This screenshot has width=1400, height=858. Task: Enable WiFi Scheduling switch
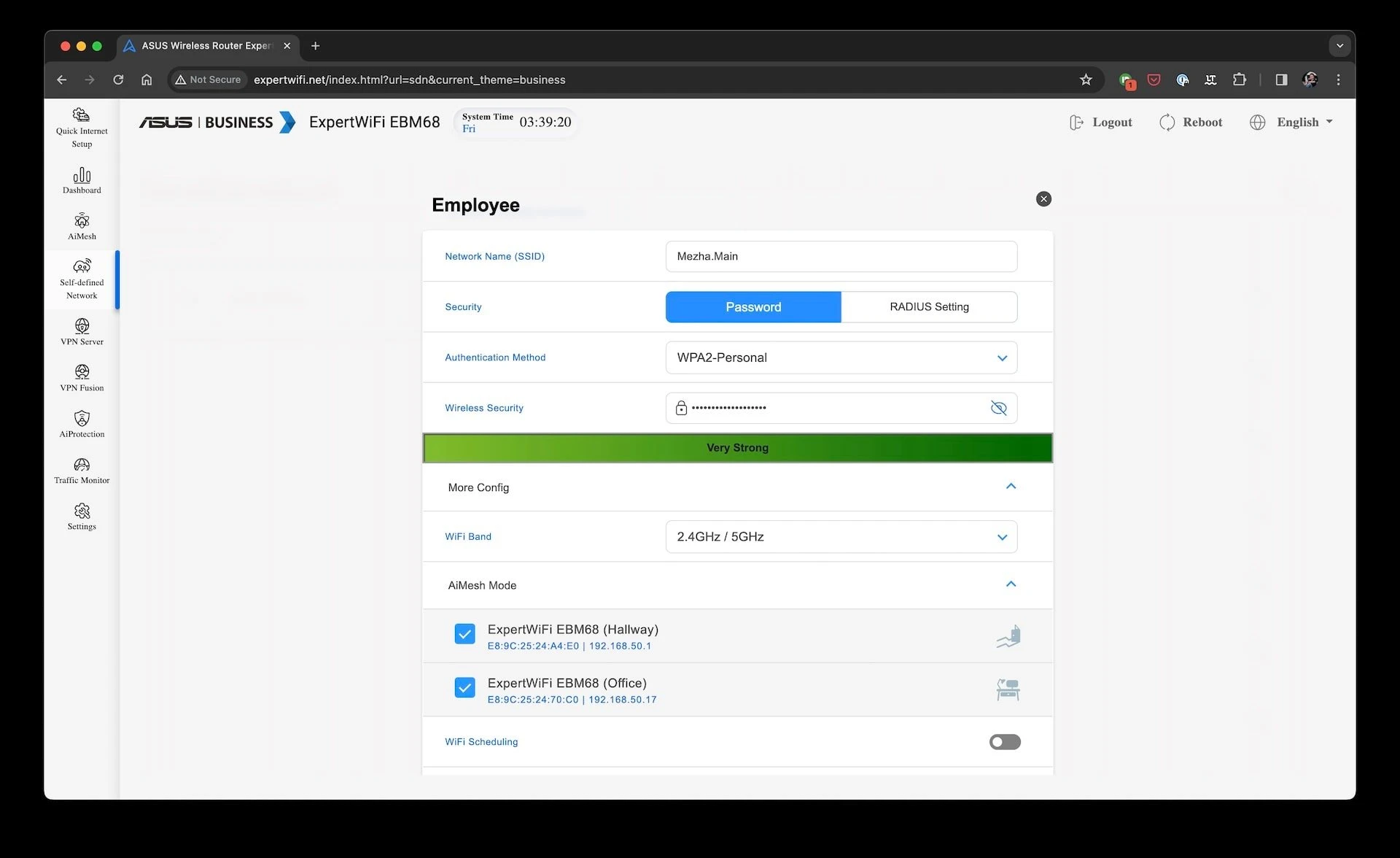tap(1005, 742)
